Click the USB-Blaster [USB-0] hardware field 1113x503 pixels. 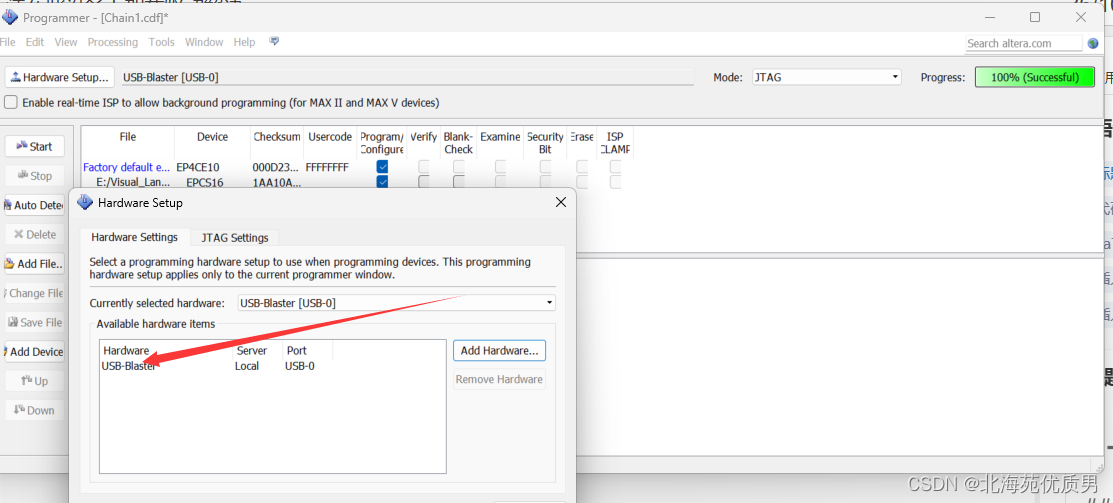click(x=407, y=77)
